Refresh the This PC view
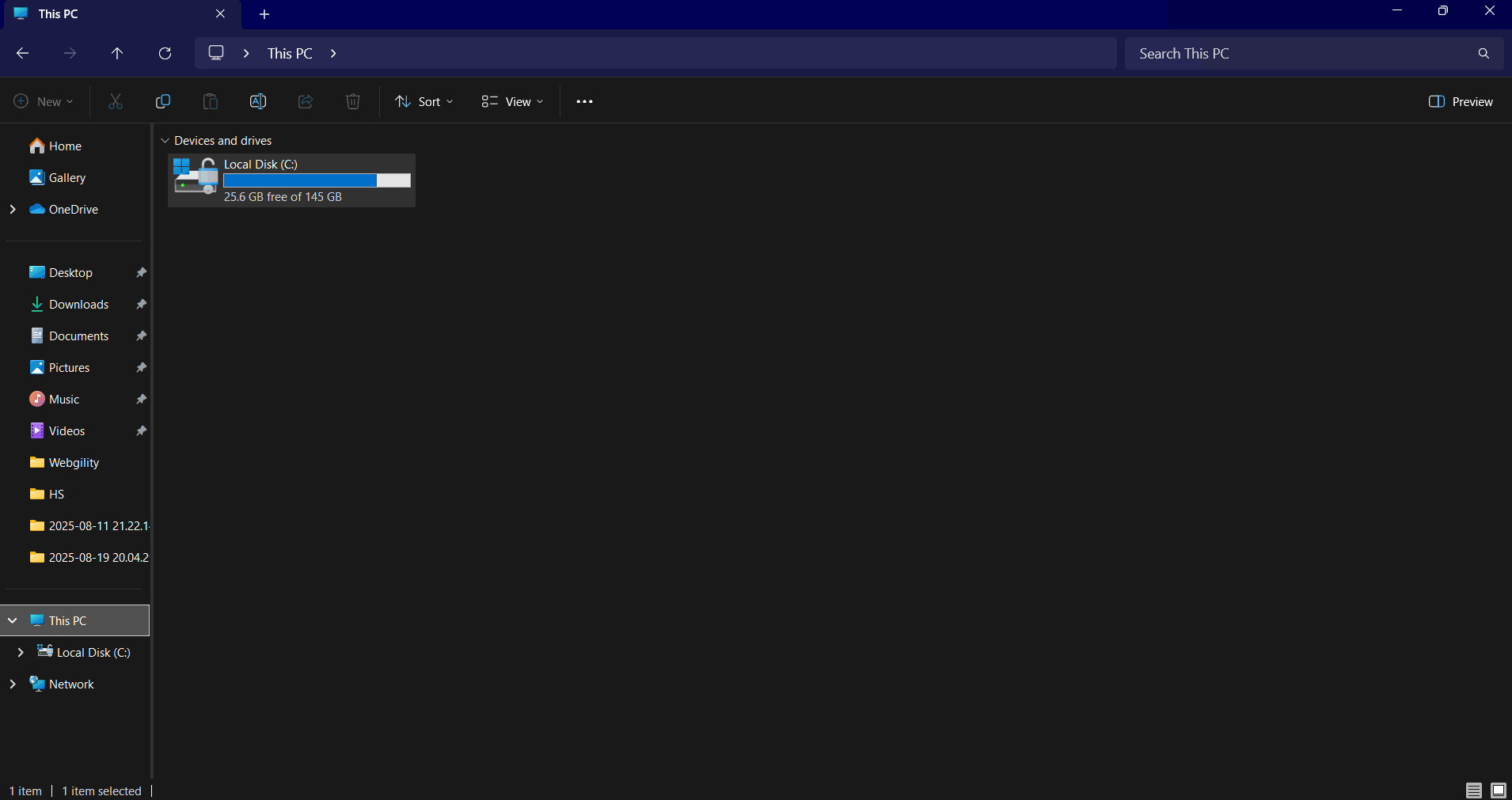1512x800 pixels. (165, 53)
